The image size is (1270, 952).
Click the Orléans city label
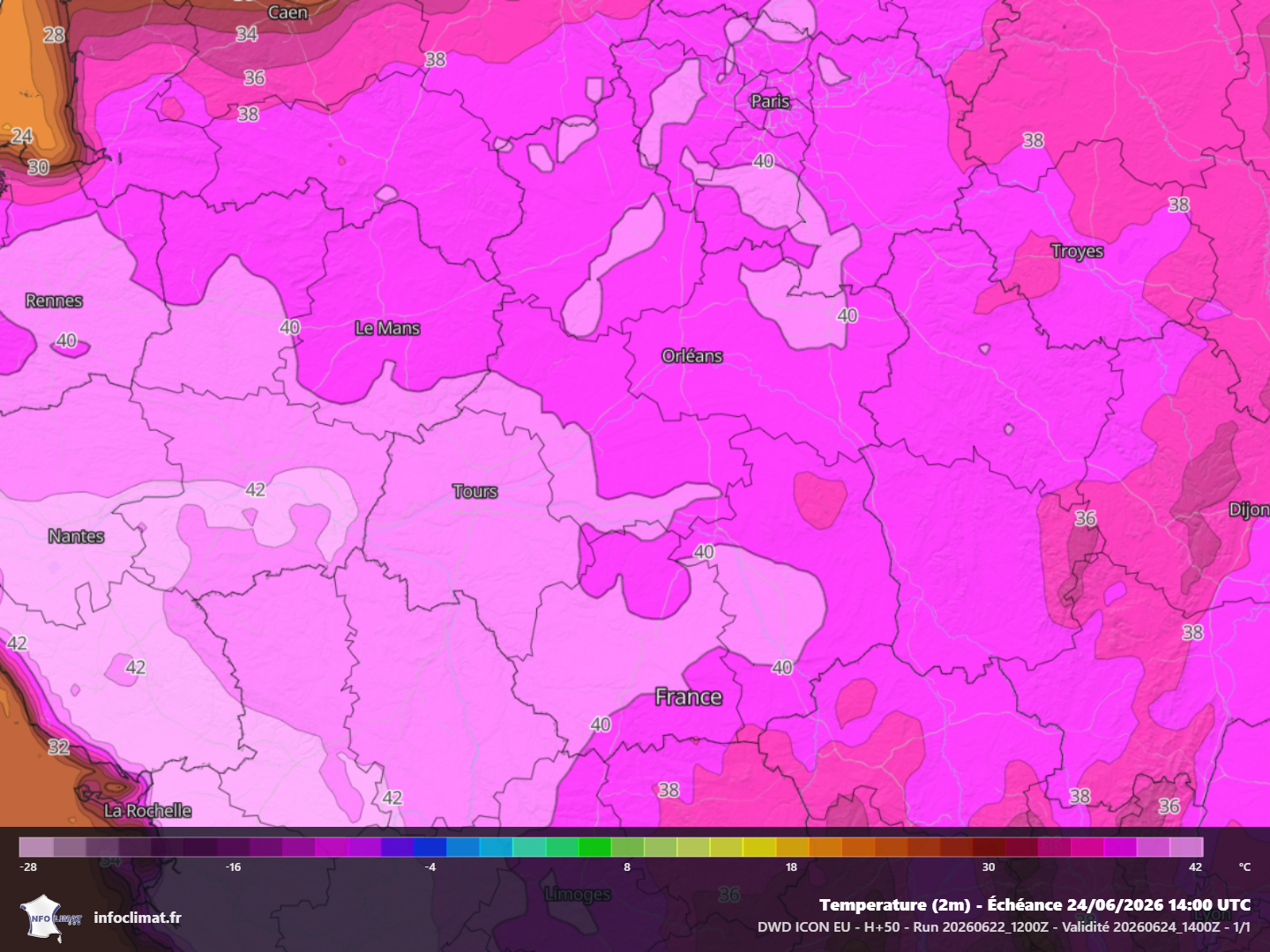(692, 356)
